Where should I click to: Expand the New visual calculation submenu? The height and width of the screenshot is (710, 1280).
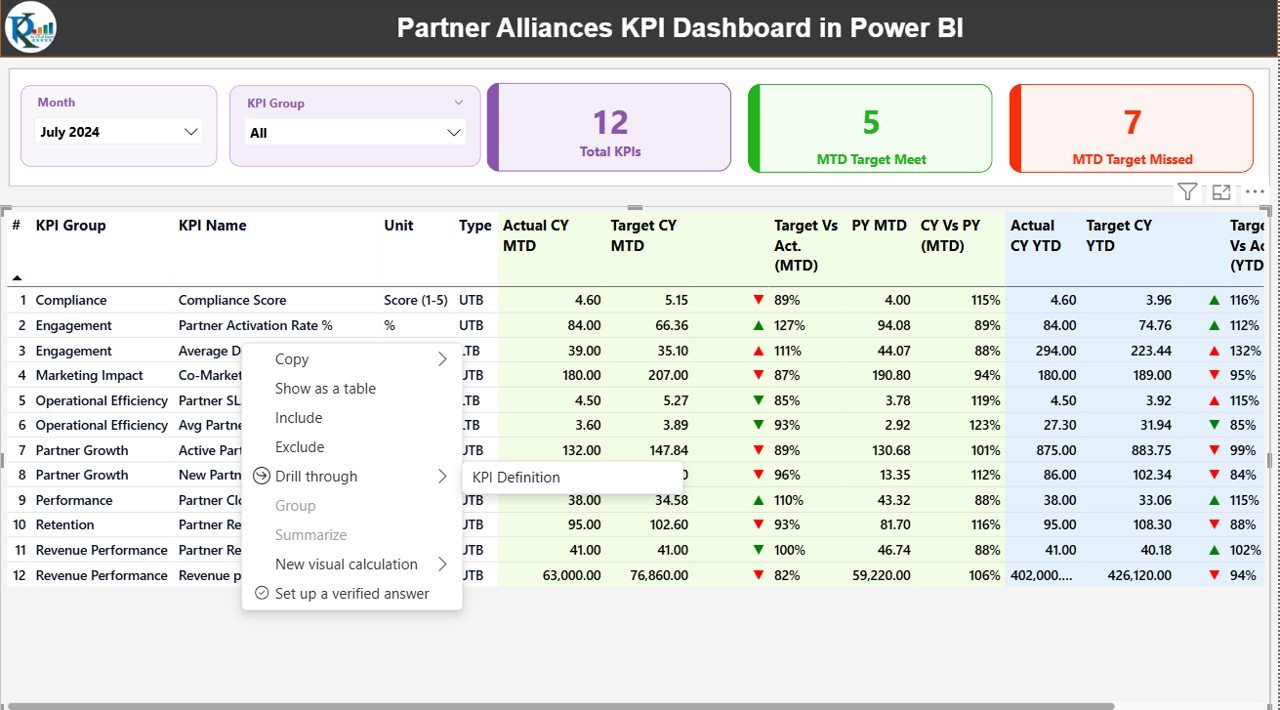click(x=442, y=564)
